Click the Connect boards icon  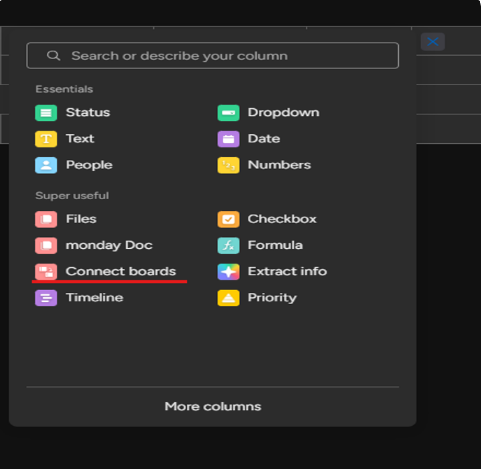[46, 272]
